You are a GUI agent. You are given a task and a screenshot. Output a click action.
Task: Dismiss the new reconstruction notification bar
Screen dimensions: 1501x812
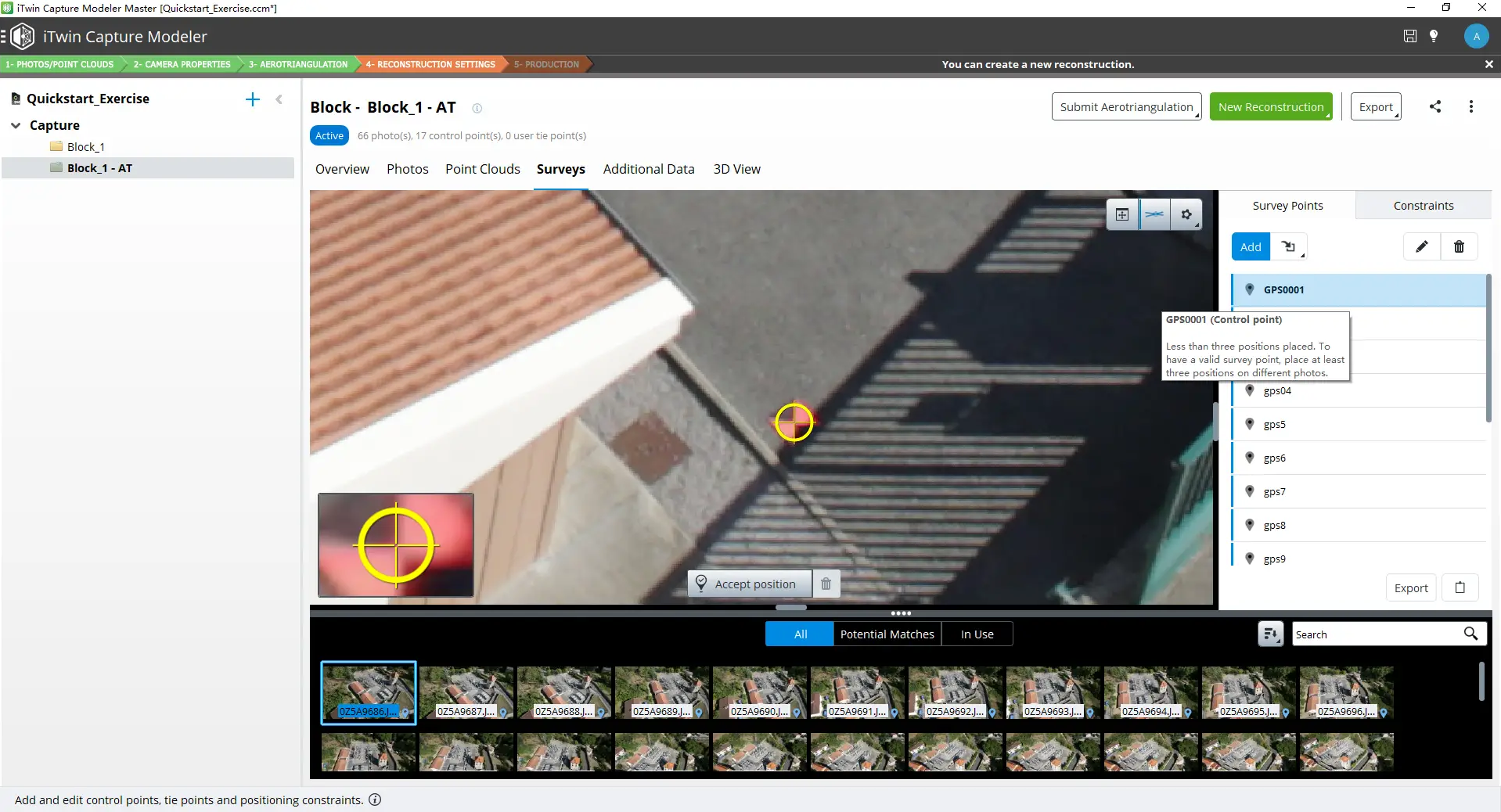coord(1488,64)
